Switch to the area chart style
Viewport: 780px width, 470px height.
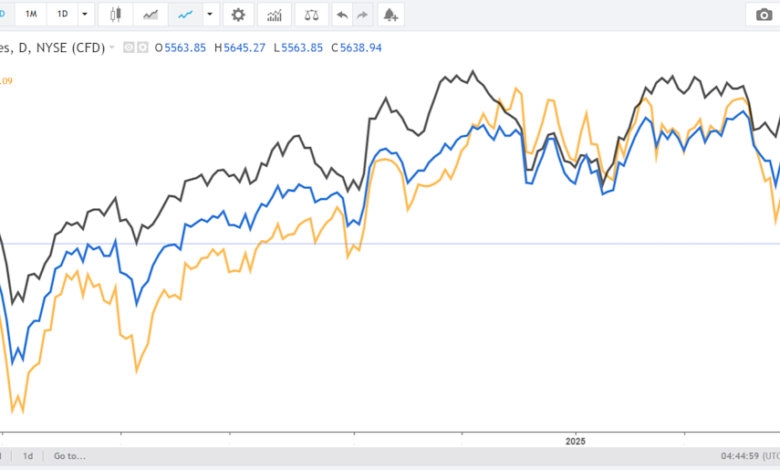[150, 14]
